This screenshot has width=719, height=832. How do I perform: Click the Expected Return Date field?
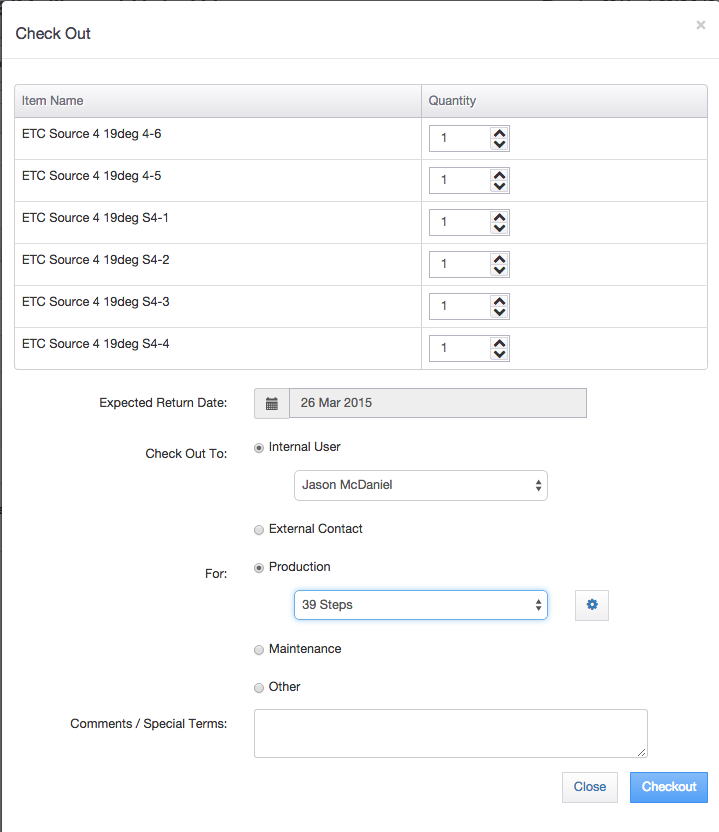[438, 403]
